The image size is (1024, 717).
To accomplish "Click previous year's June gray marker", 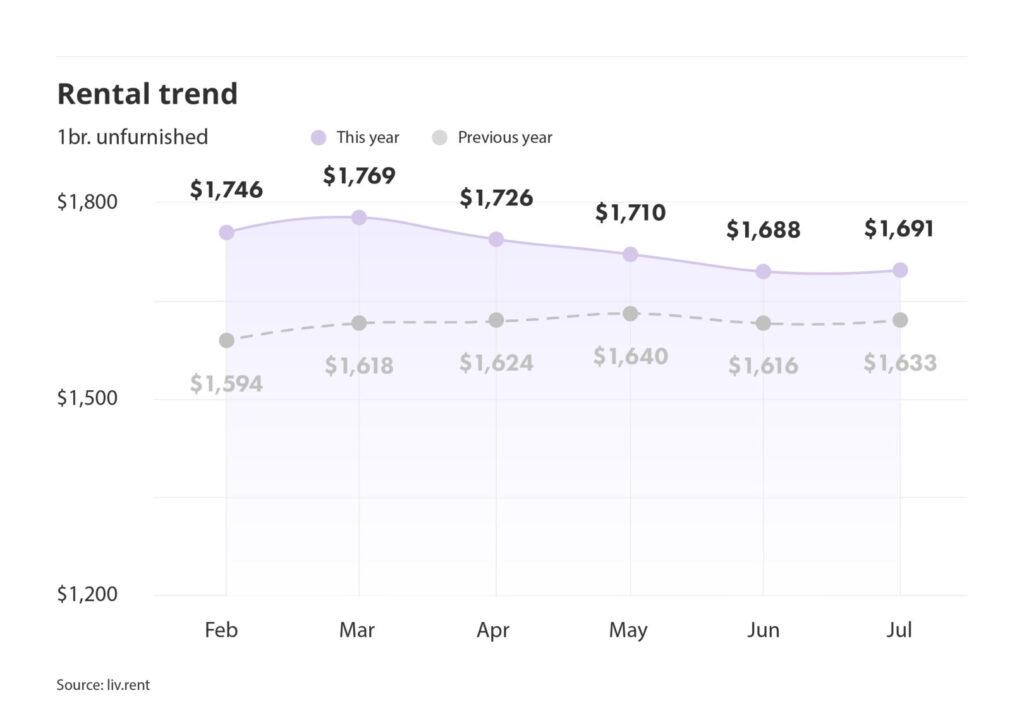I will pos(763,323).
